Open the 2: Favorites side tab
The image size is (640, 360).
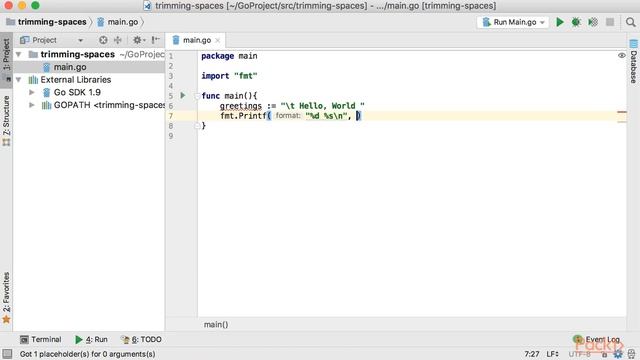[6, 298]
